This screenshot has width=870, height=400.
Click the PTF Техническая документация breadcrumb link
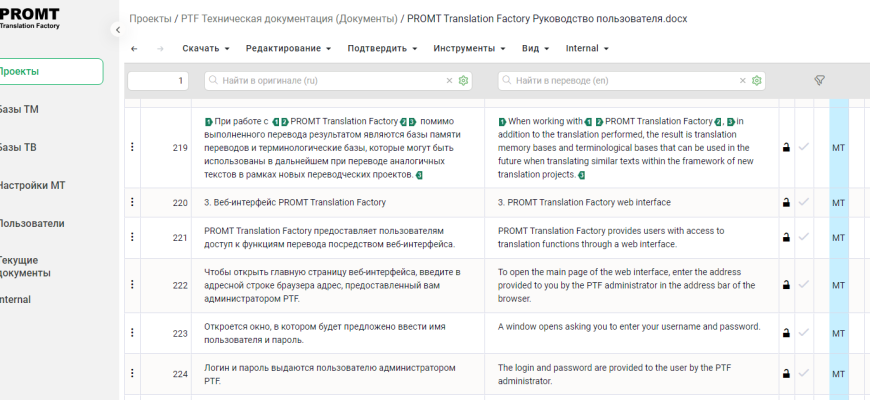(x=290, y=18)
